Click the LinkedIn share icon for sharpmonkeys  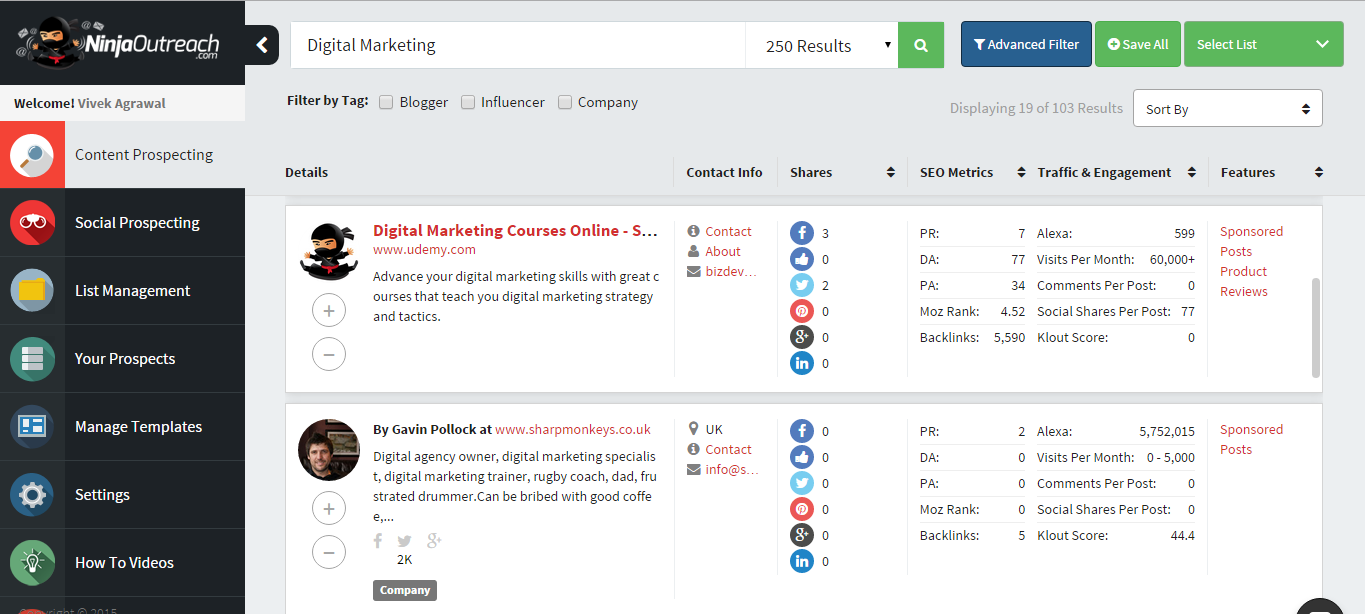click(802, 561)
